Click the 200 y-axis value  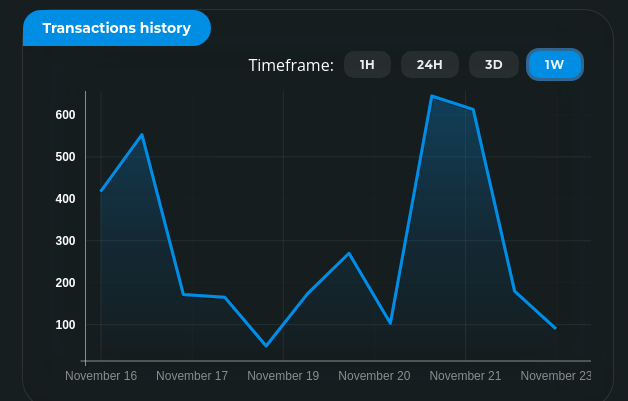click(x=65, y=283)
